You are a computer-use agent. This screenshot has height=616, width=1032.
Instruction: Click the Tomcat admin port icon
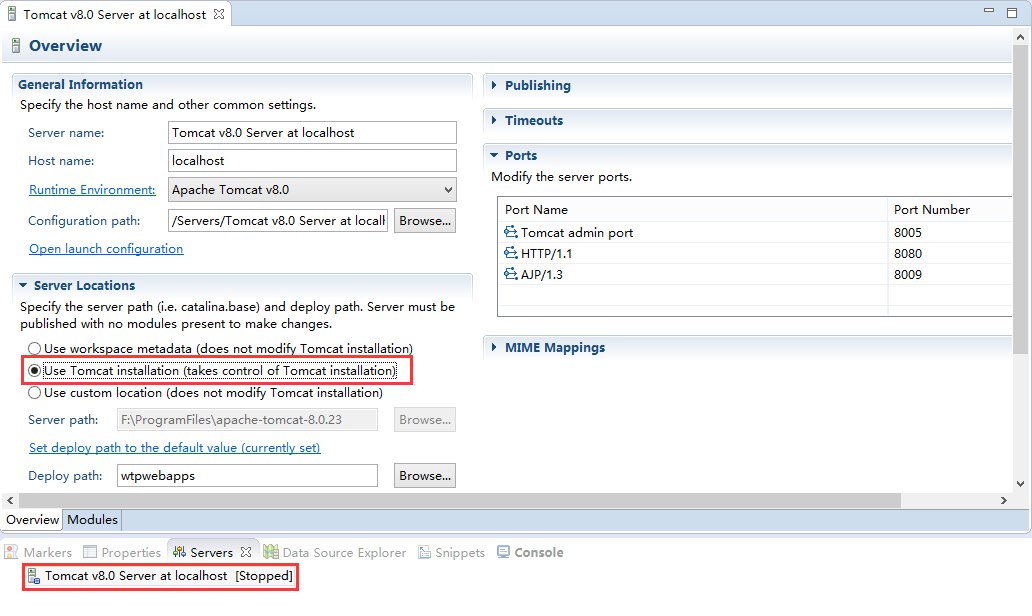click(511, 232)
